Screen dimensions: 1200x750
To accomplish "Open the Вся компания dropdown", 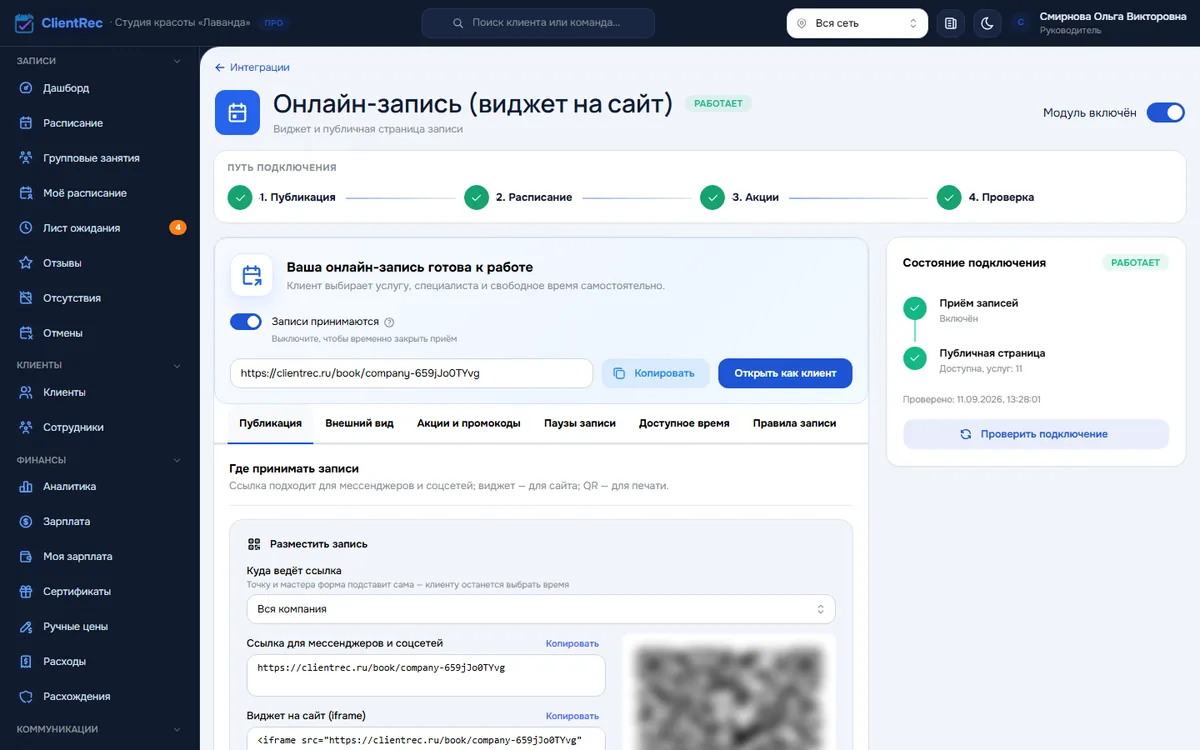I will pos(541,609).
